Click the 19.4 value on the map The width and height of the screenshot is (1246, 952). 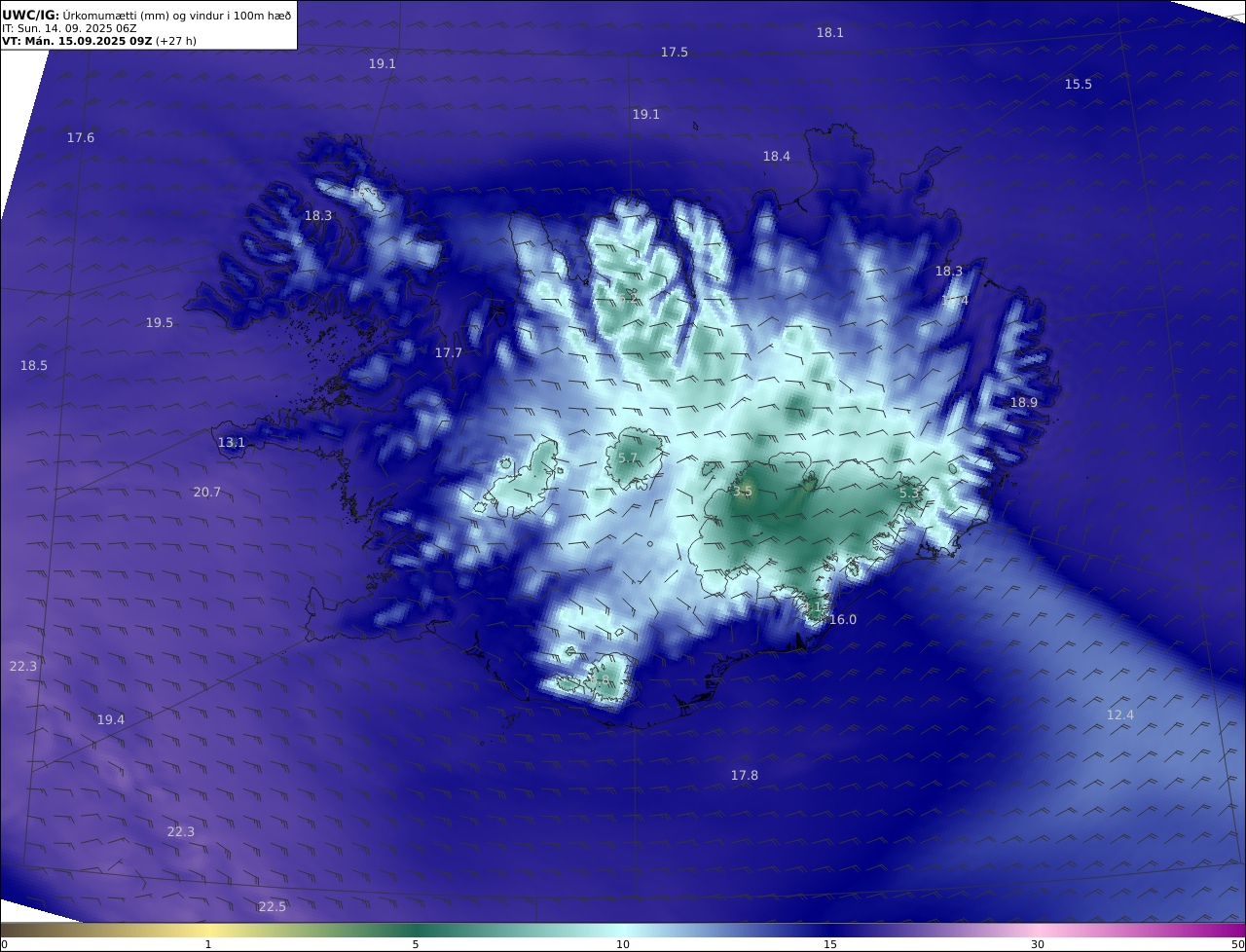pyautogui.click(x=110, y=719)
